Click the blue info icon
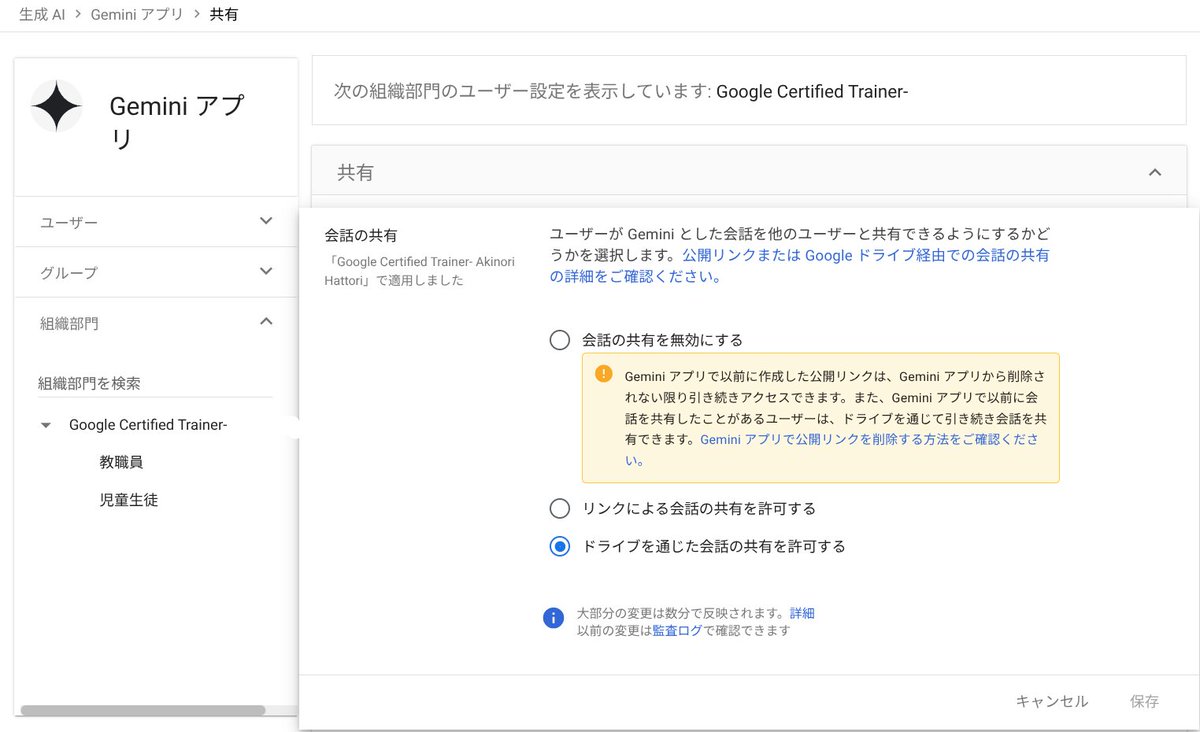 pyautogui.click(x=553, y=618)
